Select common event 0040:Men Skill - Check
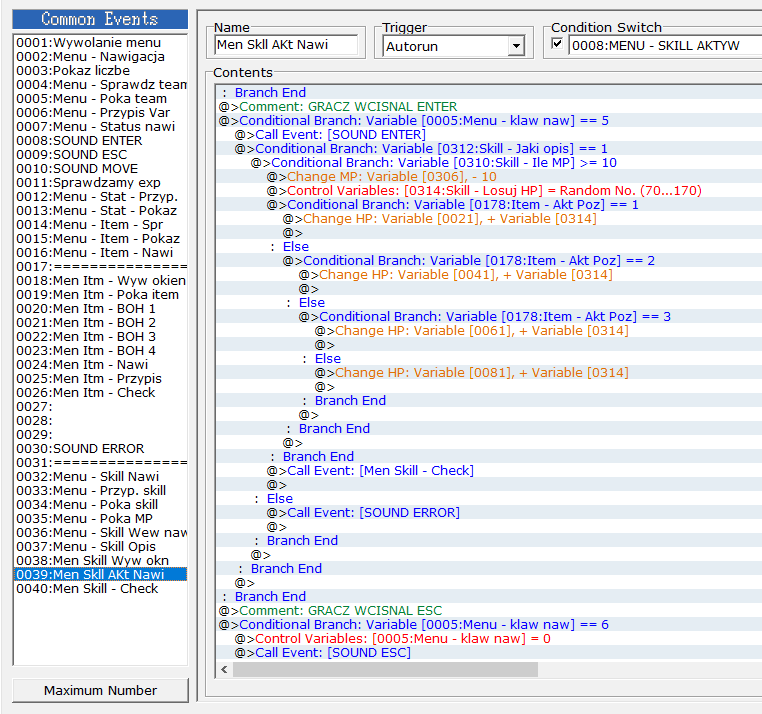The width and height of the screenshot is (762, 714). [100, 589]
